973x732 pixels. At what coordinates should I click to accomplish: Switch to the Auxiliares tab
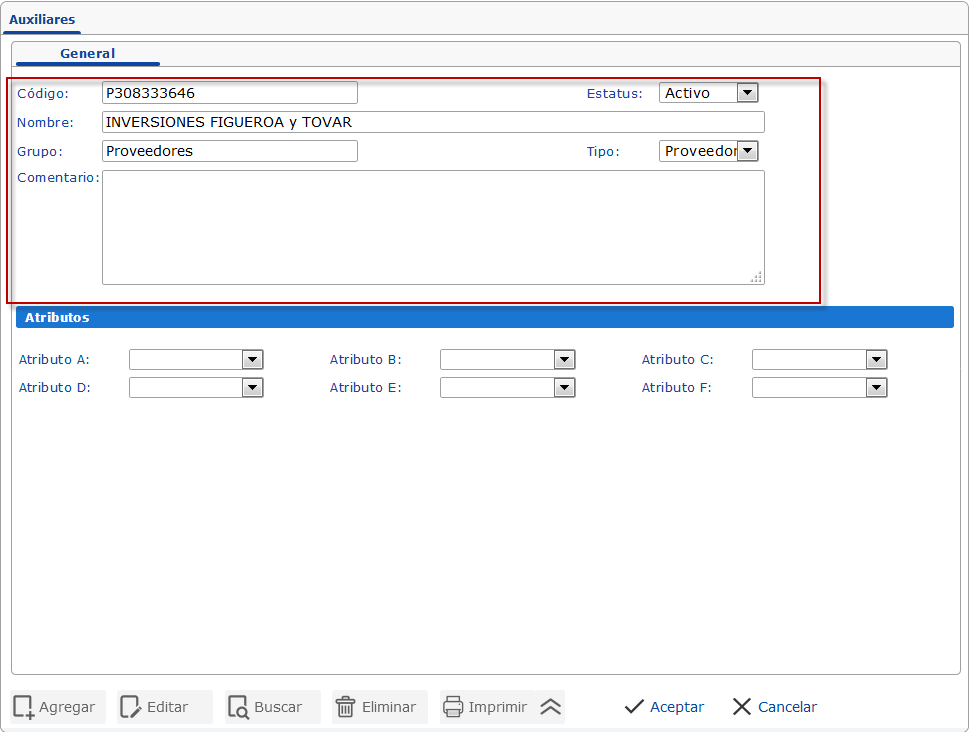click(x=42, y=18)
